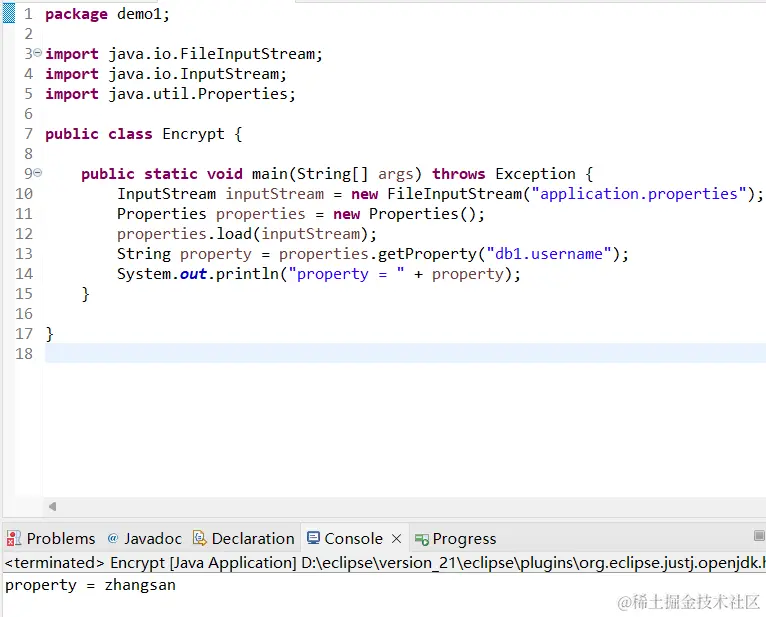This screenshot has width=766, height=617.
Task: Collapse the imports fold at line 3
Action: (x=38, y=52)
